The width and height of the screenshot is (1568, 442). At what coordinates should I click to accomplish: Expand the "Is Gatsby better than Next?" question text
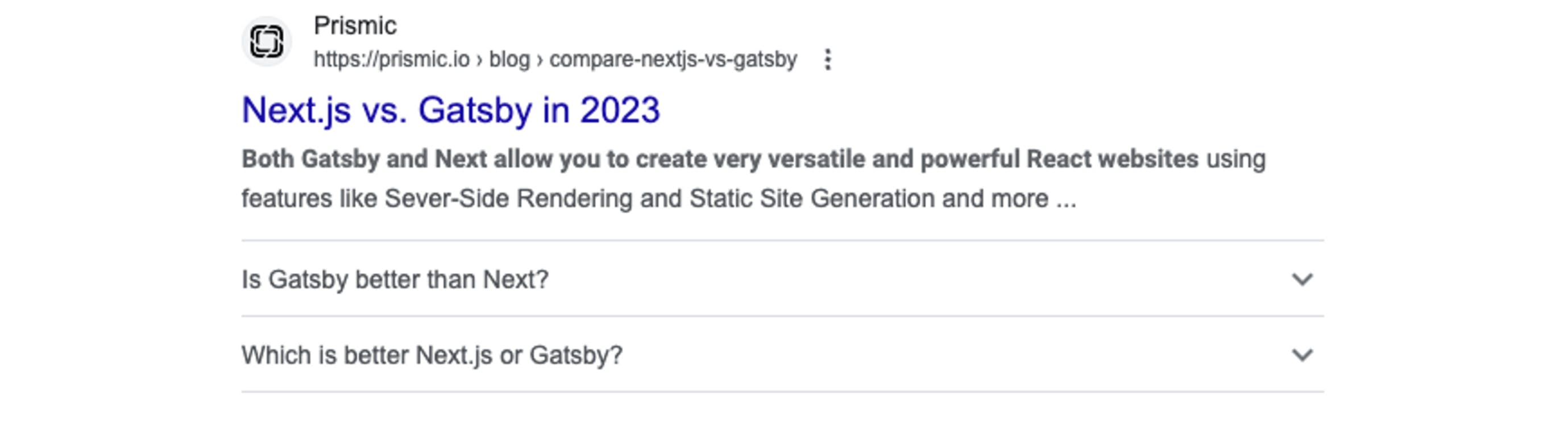395,280
